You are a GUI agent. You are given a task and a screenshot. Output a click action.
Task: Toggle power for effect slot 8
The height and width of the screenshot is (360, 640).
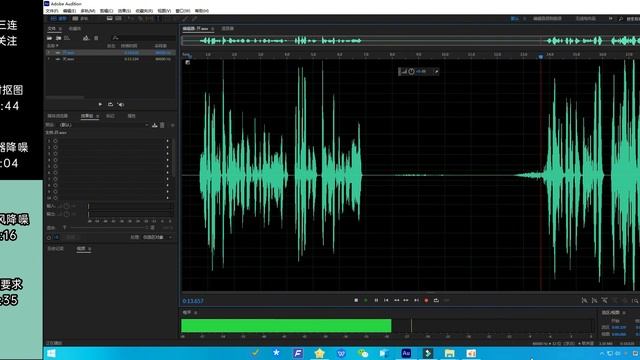coord(55,185)
